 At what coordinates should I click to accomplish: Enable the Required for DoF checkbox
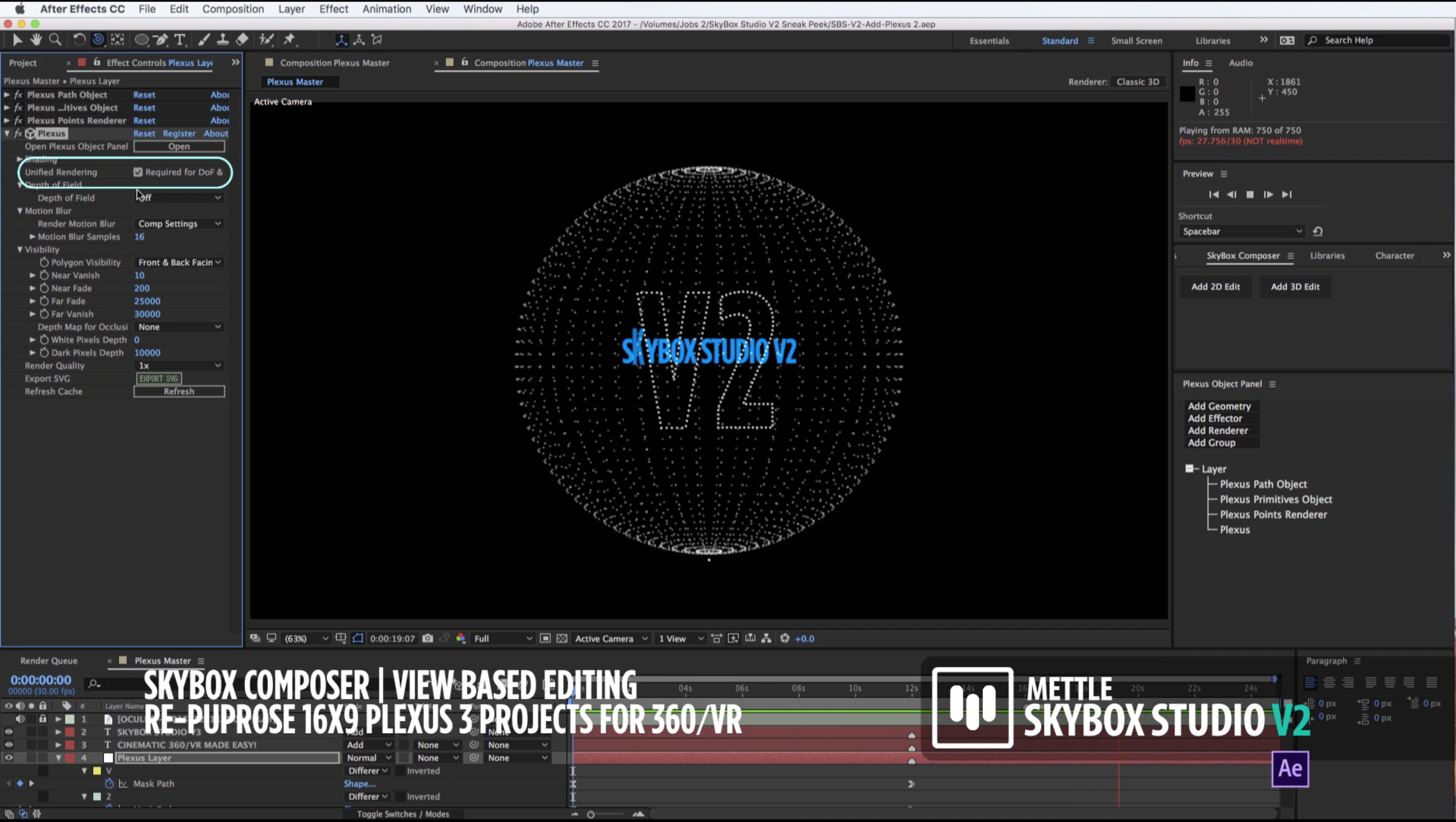[x=138, y=172]
